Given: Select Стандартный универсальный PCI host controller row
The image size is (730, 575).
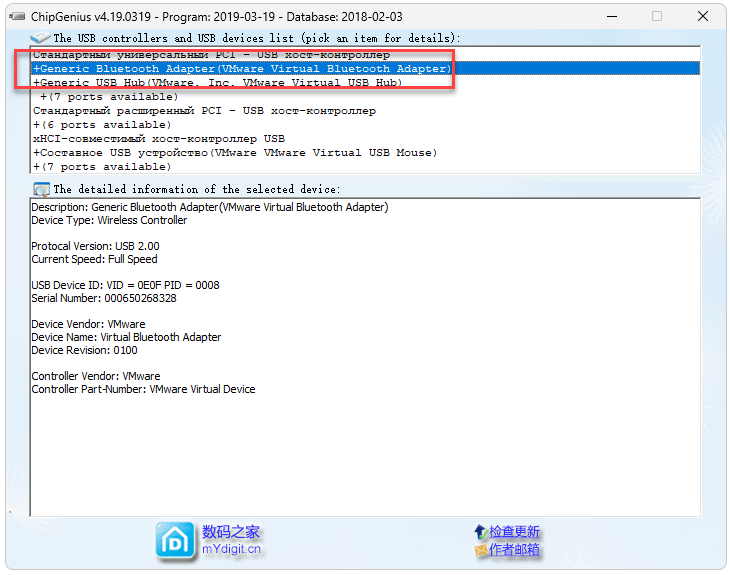Looking at the screenshot, I should 365,54.
